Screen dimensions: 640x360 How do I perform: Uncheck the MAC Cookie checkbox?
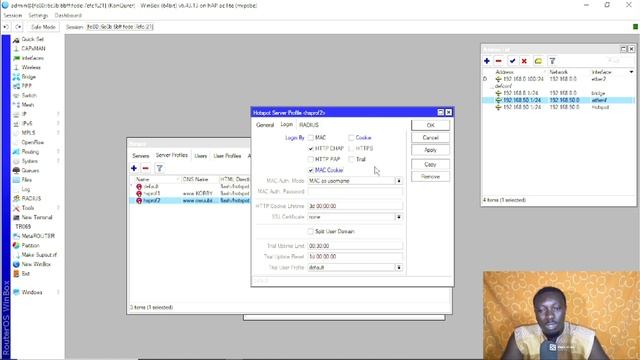(x=311, y=170)
